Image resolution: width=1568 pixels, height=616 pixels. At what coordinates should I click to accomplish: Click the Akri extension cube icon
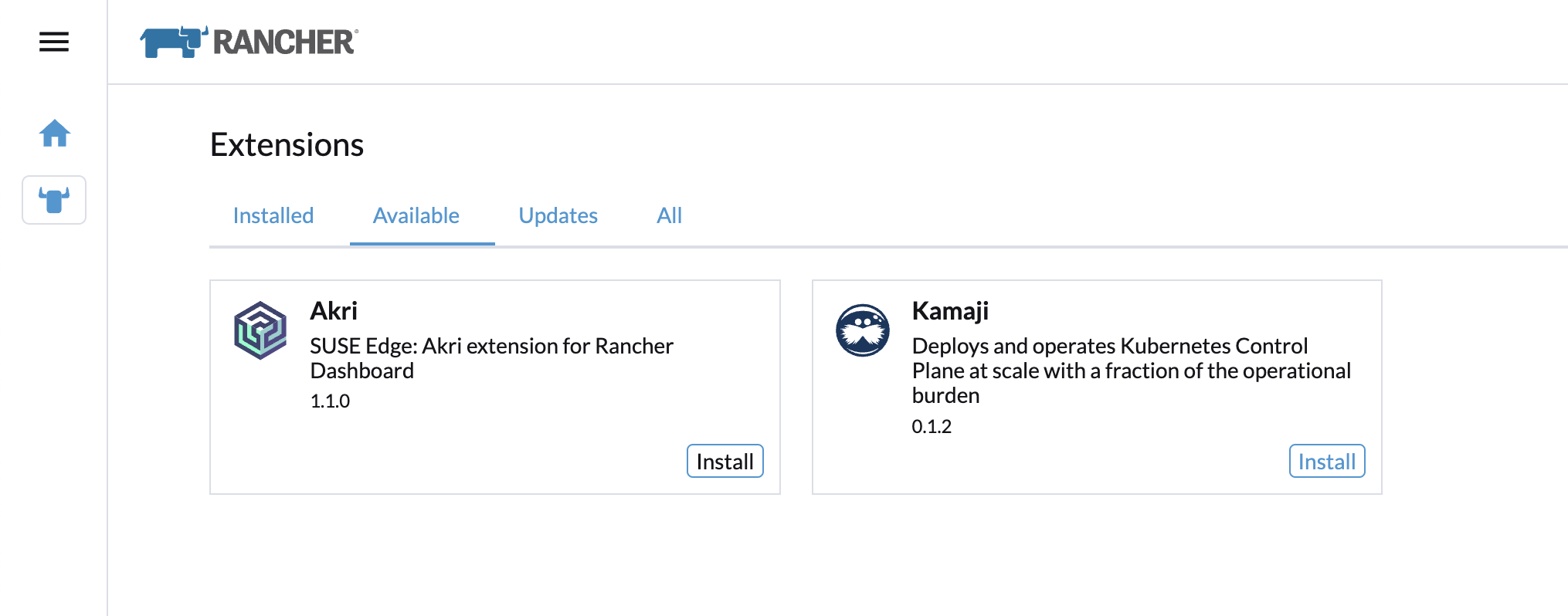click(260, 330)
